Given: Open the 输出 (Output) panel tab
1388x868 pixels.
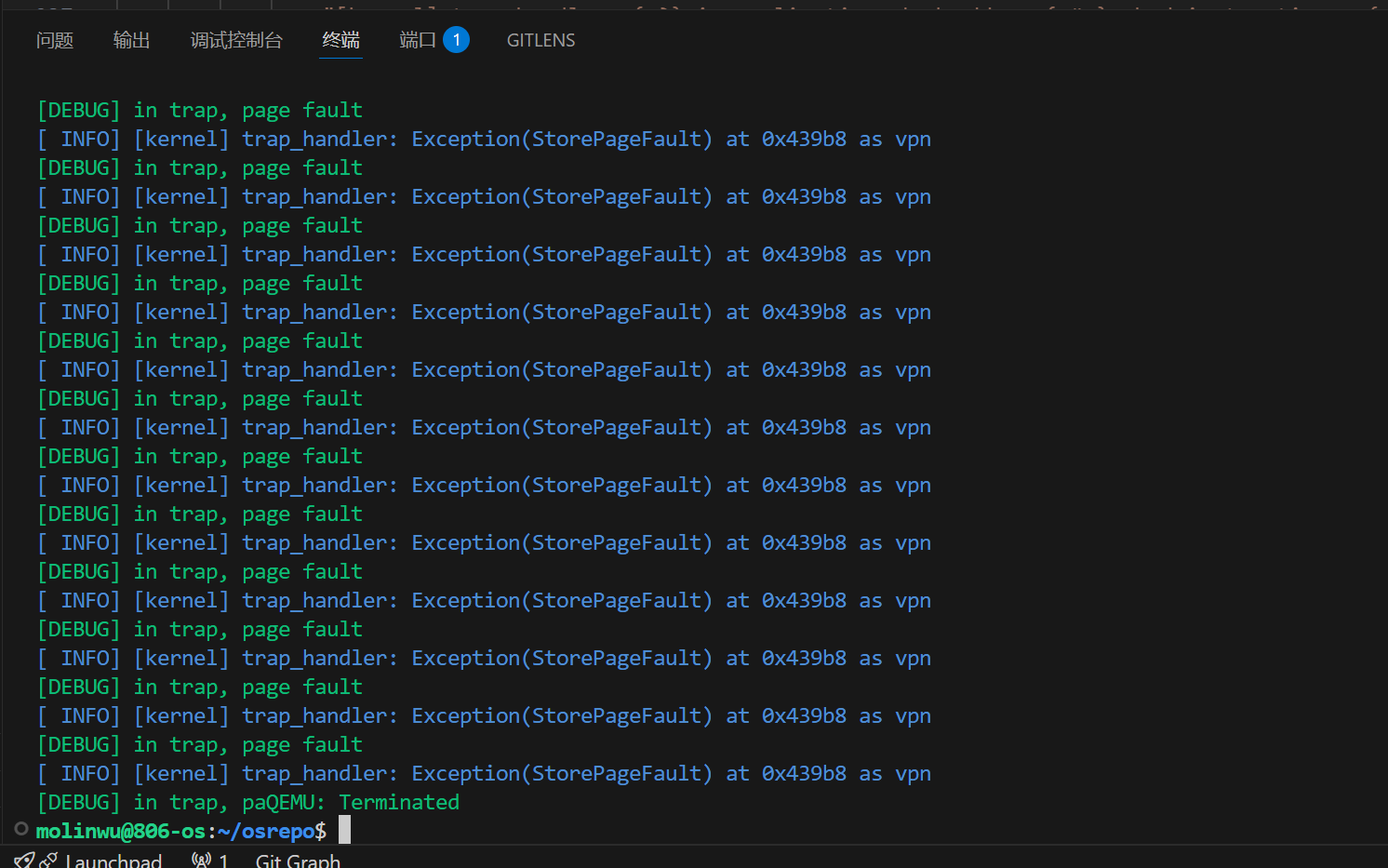Looking at the screenshot, I should click(x=131, y=40).
